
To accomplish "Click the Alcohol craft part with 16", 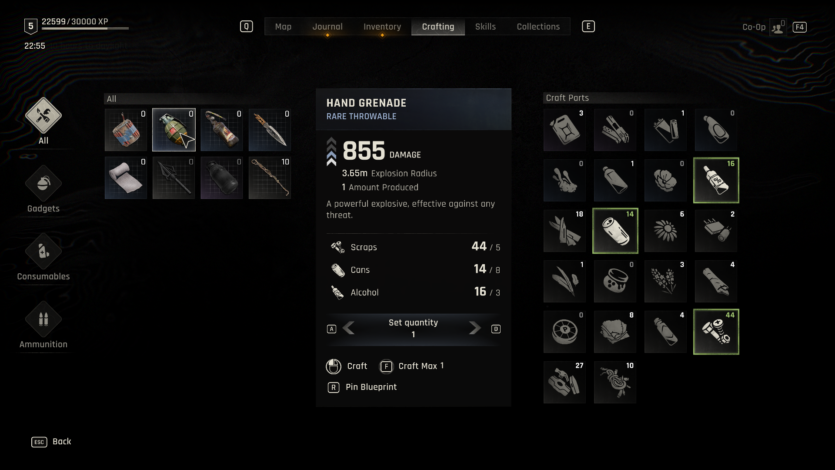I will [x=716, y=180].
